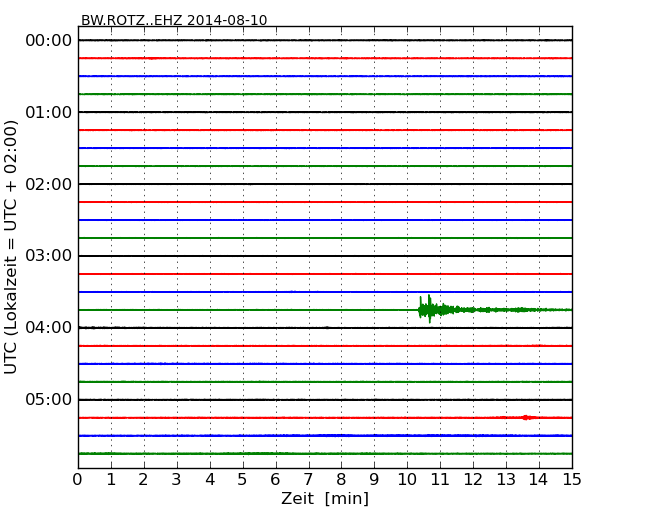Click the x-axis tick label 1
Viewport: 650px width, 520px height.
click(x=111, y=480)
